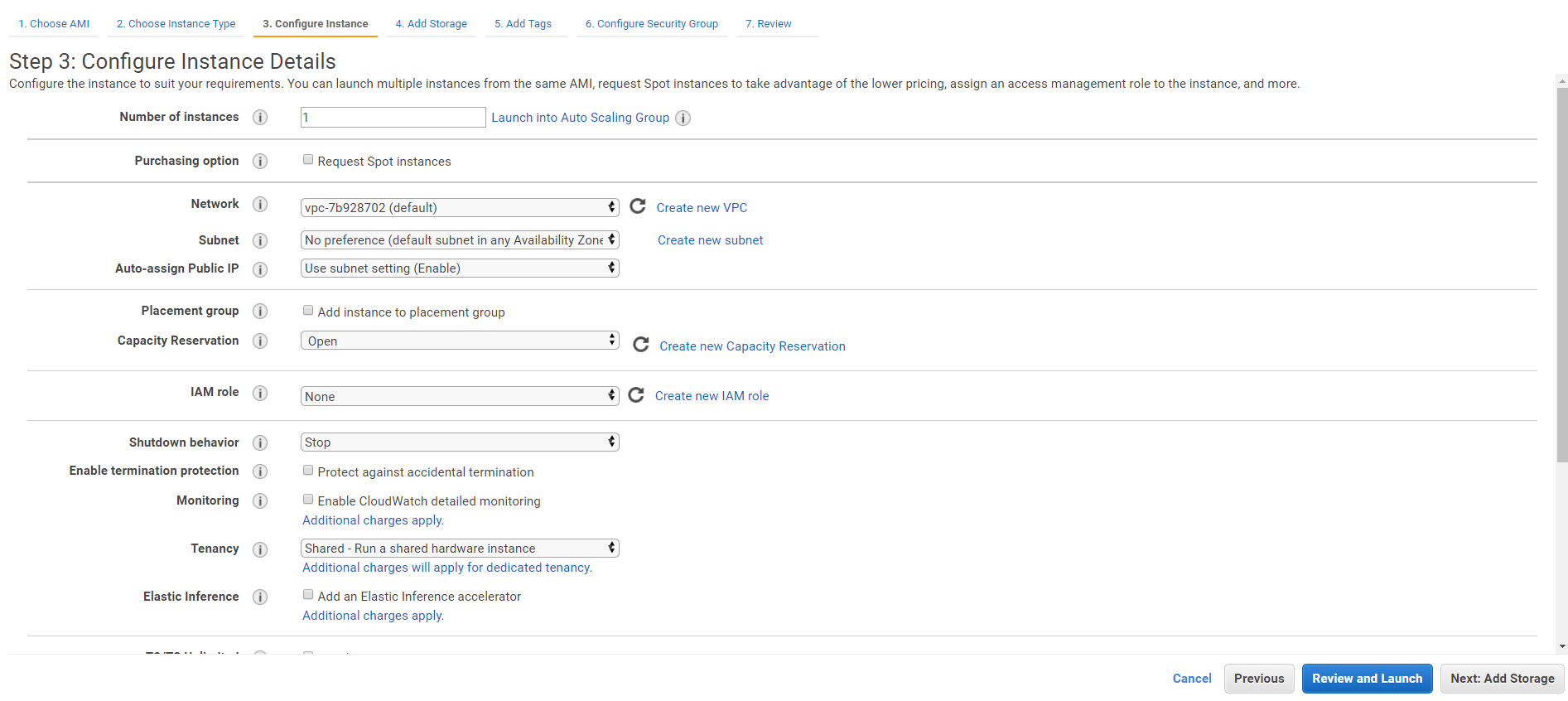Screen dimensions: 1568x701
Task: Open Purchasing option info icon
Action: pos(260,162)
